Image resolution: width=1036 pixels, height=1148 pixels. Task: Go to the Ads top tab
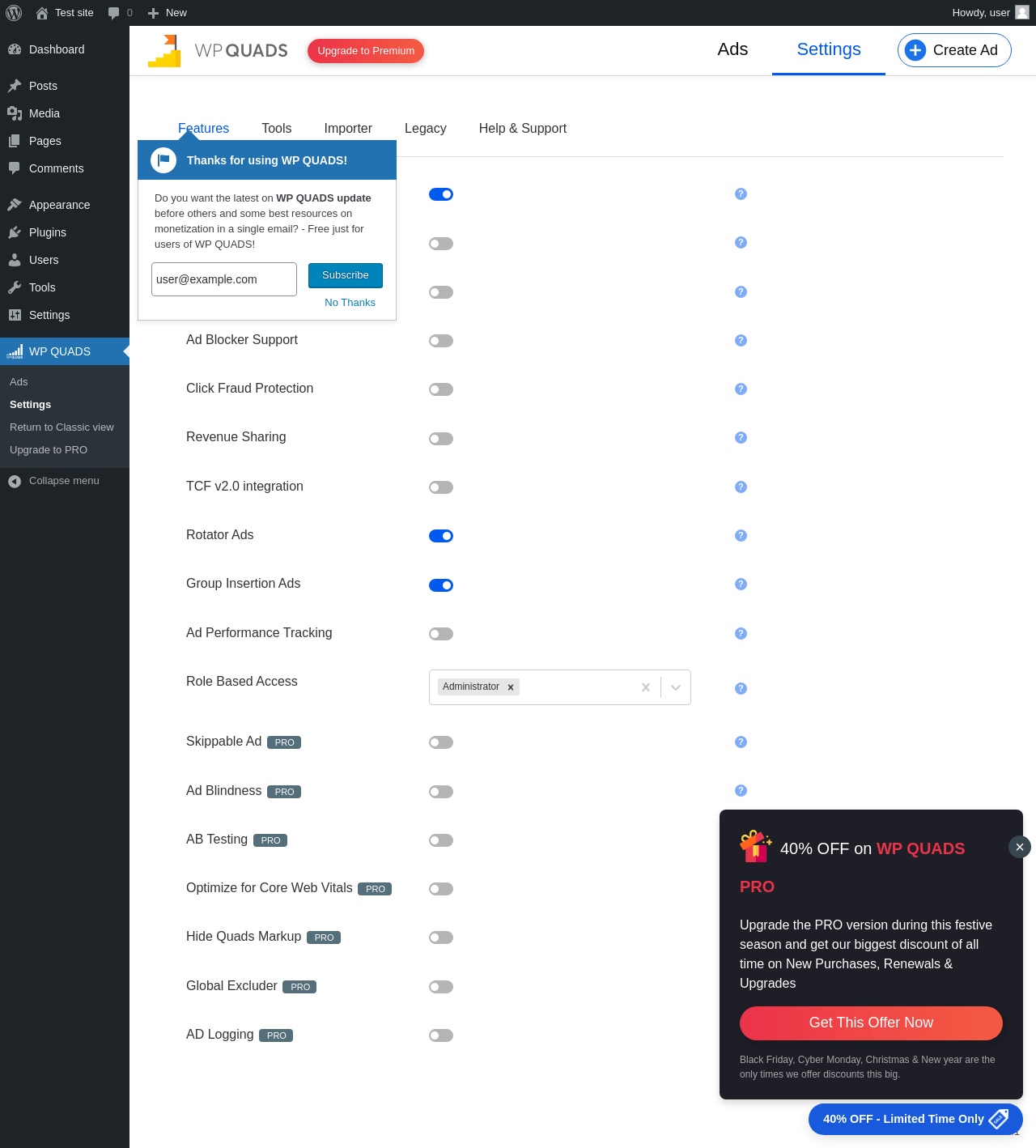(x=732, y=50)
